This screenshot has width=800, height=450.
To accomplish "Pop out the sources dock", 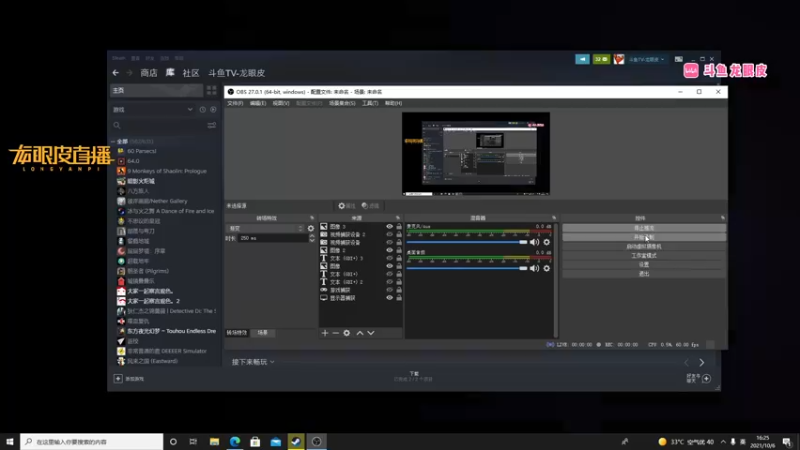I will pos(398,218).
